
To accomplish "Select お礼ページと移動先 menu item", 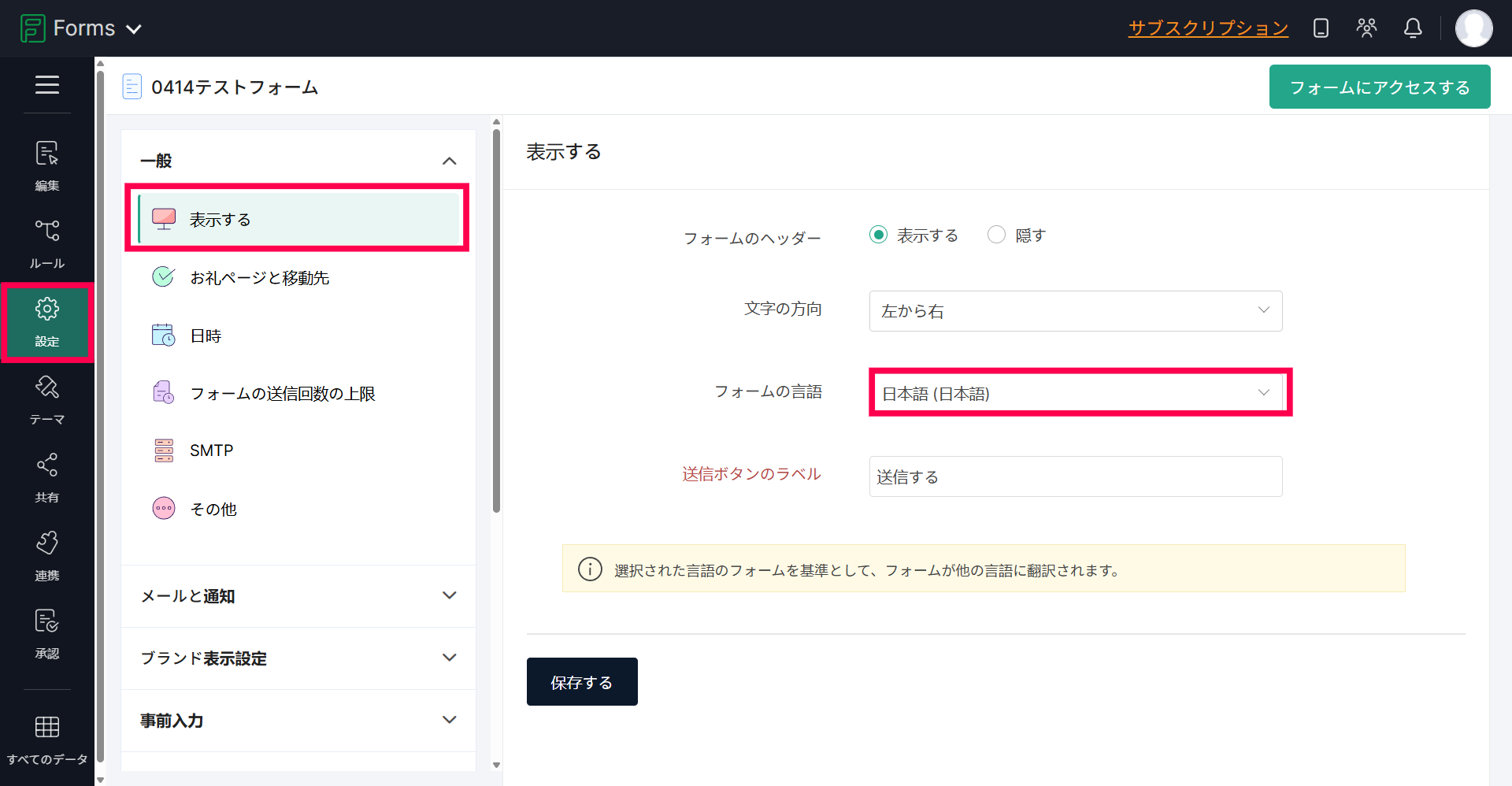I will coord(260,278).
